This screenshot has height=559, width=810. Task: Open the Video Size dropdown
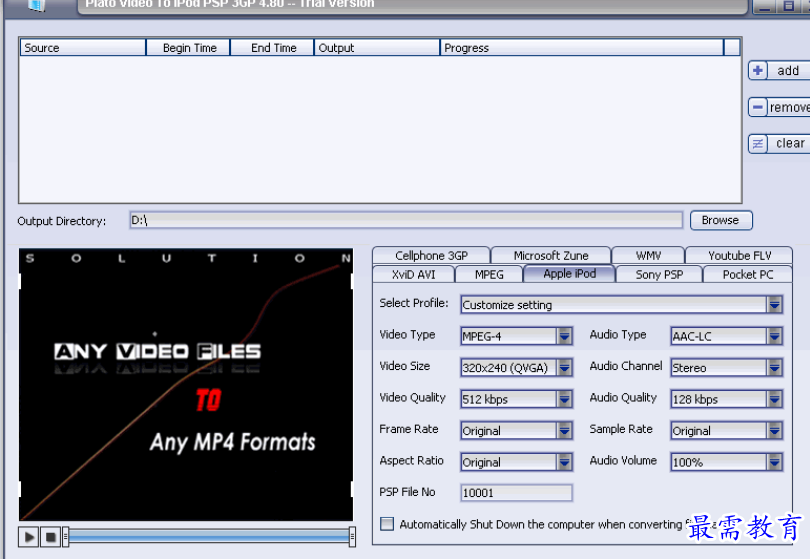[x=565, y=368]
